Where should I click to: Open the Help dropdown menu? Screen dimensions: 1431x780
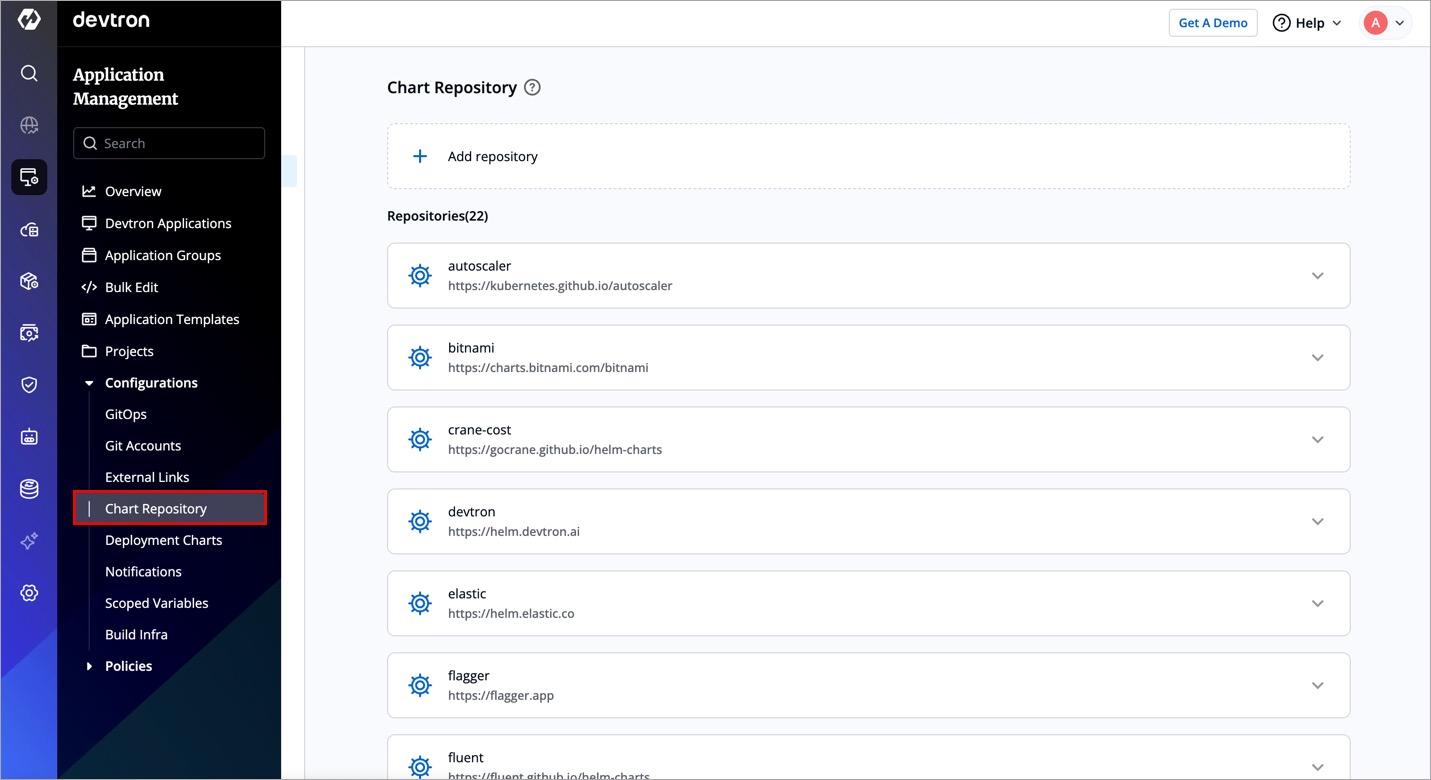tap(1307, 23)
